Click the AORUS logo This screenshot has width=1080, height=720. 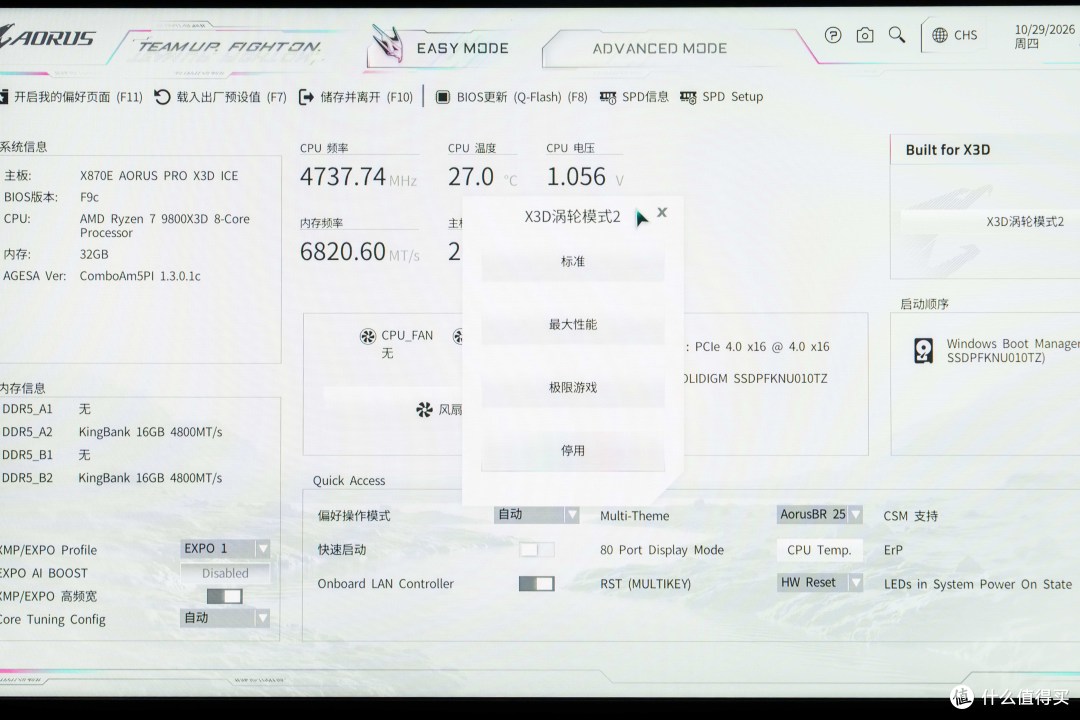[x=47, y=37]
